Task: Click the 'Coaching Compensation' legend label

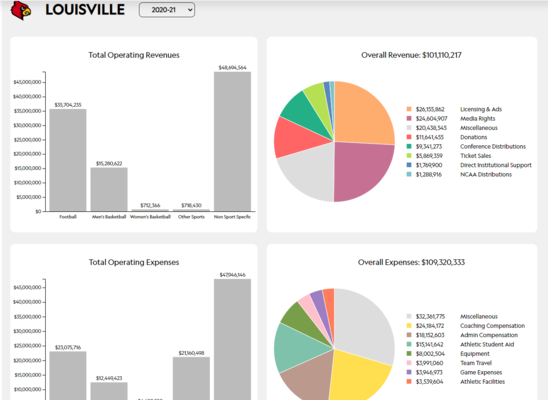Action: pos(492,326)
